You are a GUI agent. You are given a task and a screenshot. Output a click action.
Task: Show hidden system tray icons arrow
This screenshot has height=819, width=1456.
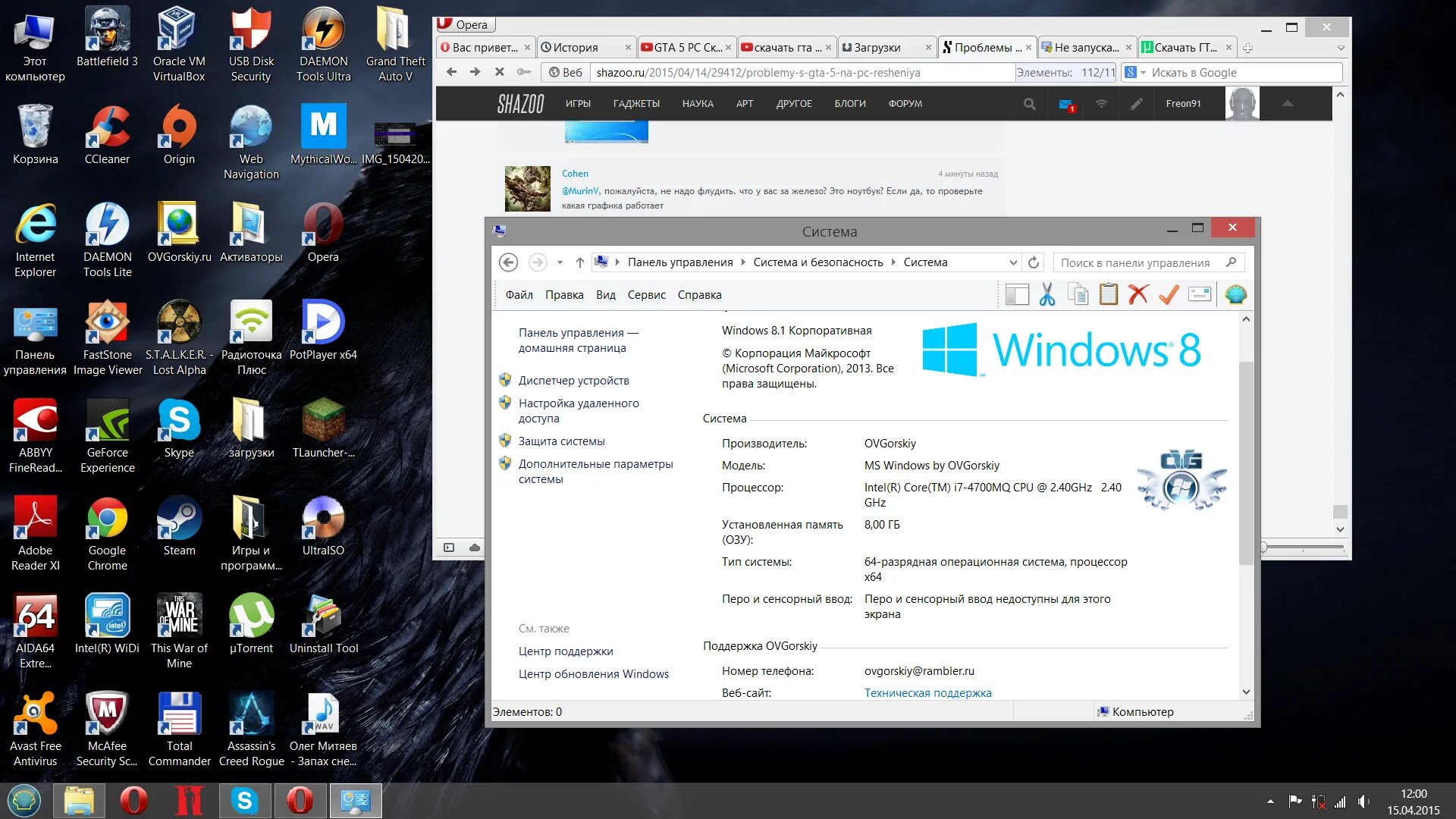click(1270, 801)
